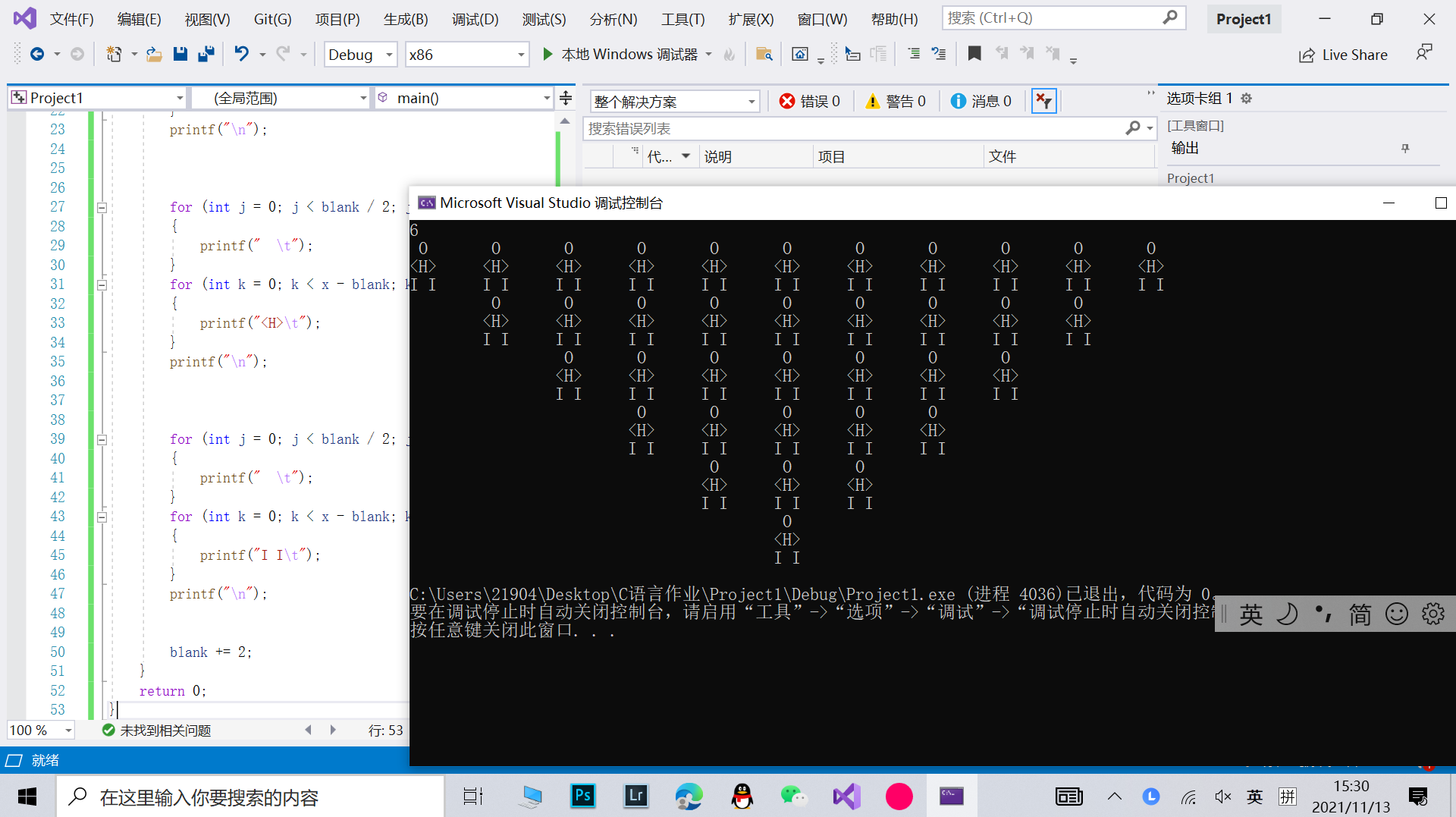Click the Windows Start button

point(27,796)
